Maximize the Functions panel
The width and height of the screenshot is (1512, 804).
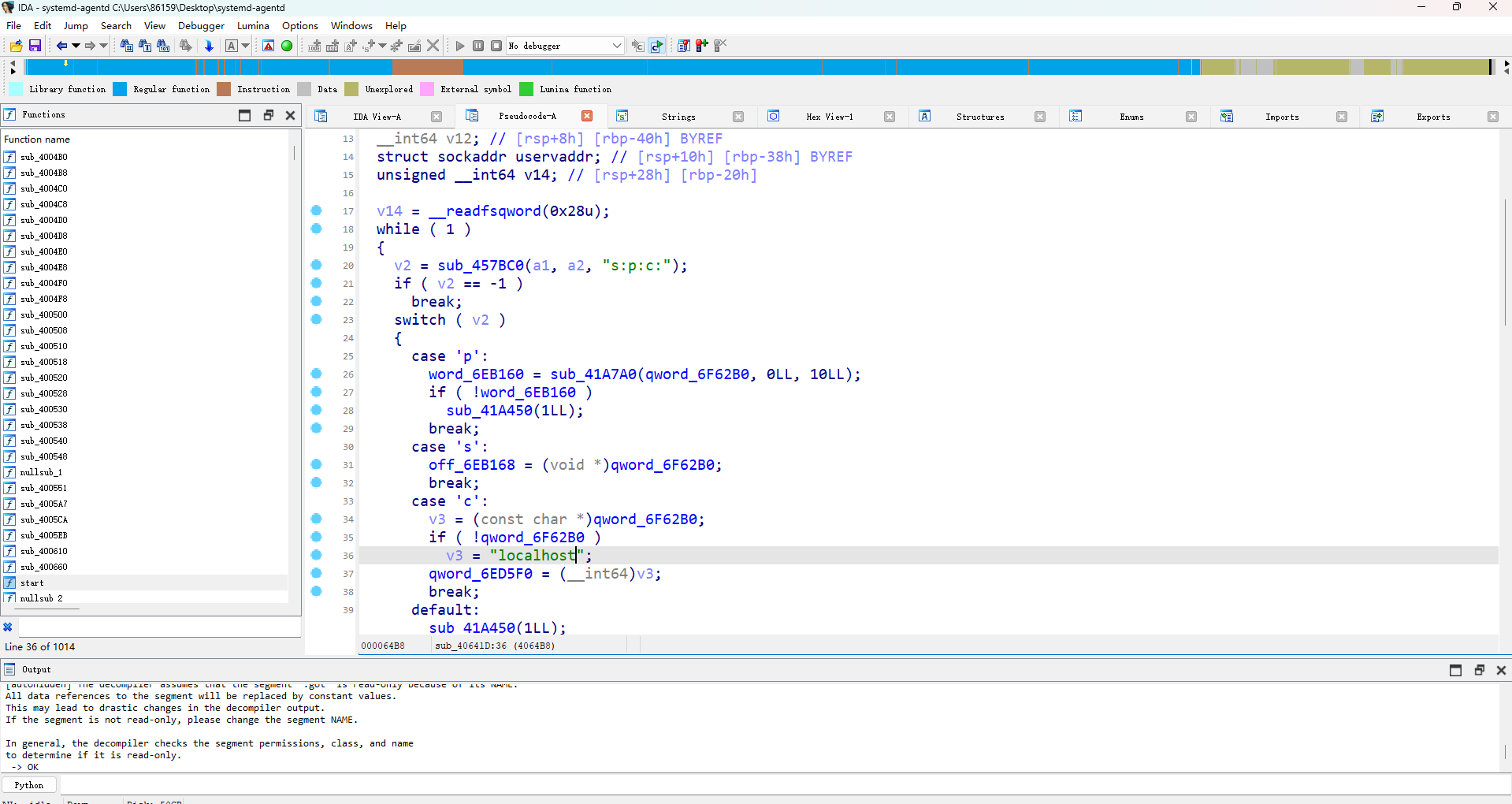coord(245,115)
